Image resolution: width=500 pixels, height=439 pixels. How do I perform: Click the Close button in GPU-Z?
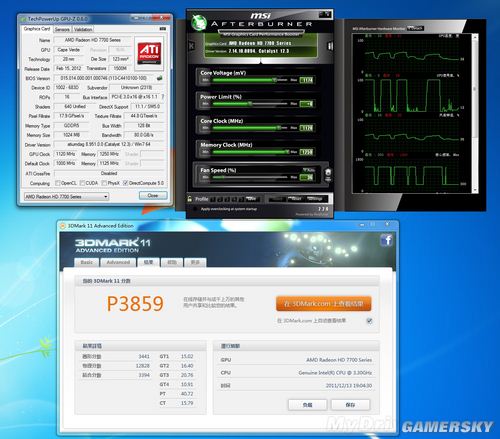pyautogui.click(x=153, y=196)
